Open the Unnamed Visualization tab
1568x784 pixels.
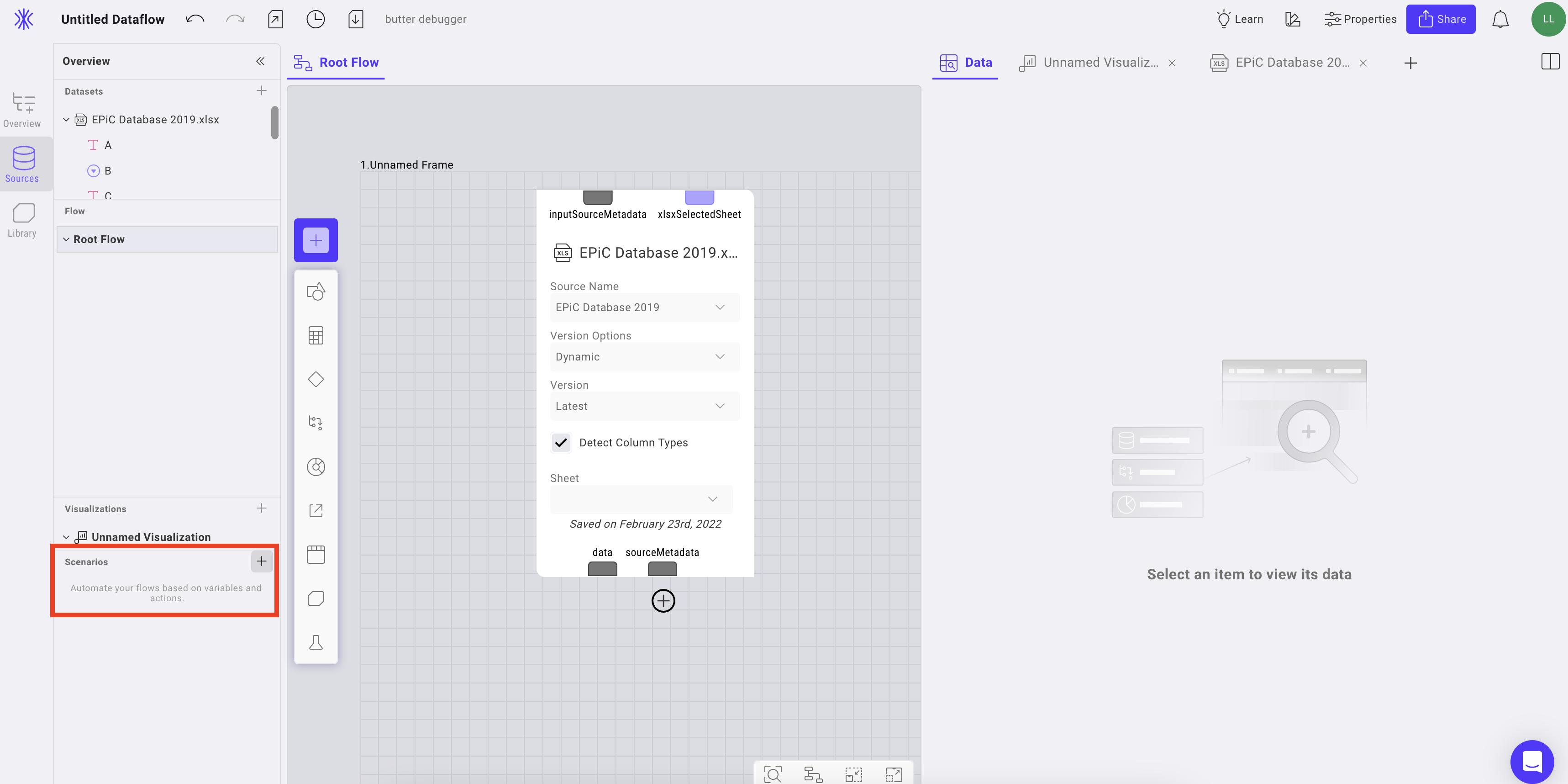(1089, 63)
